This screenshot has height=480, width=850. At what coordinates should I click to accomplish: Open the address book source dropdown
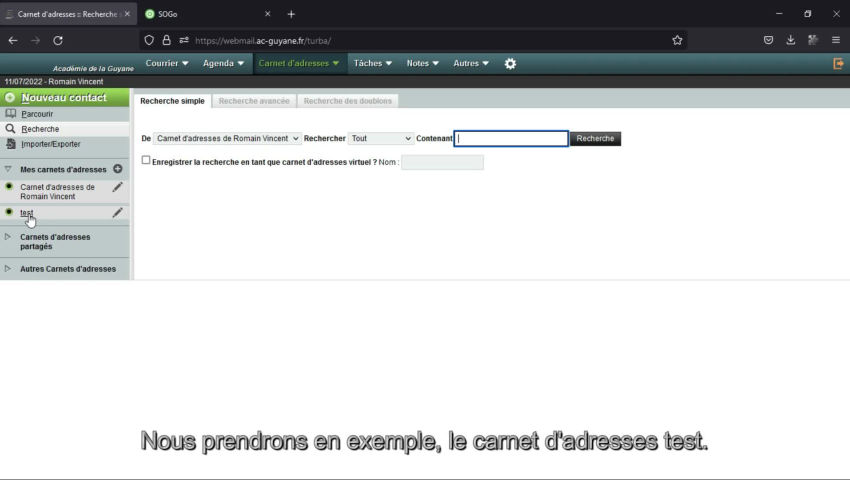227,139
